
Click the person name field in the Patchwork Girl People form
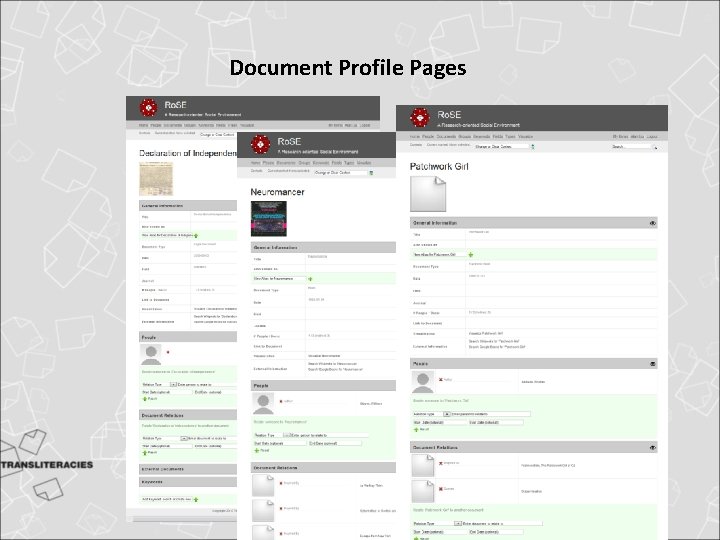pyautogui.click(x=491, y=414)
